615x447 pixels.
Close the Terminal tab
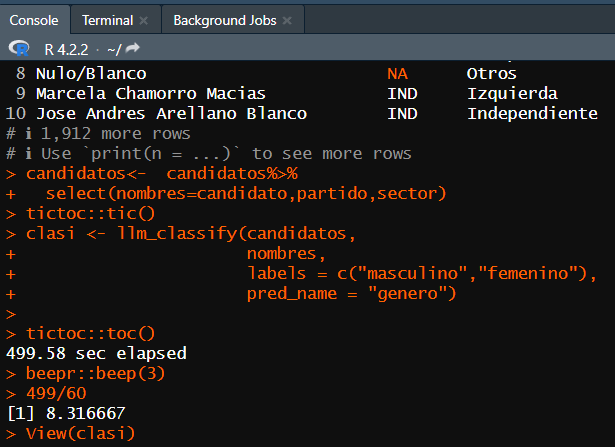pyautogui.click(x=144, y=20)
